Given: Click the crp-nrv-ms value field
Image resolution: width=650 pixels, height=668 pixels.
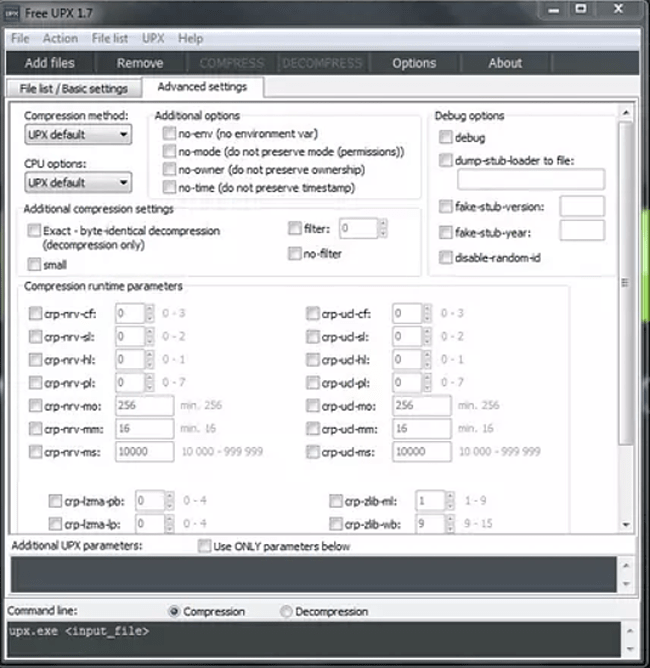Looking at the screenshot, I should tap(145, 452).
